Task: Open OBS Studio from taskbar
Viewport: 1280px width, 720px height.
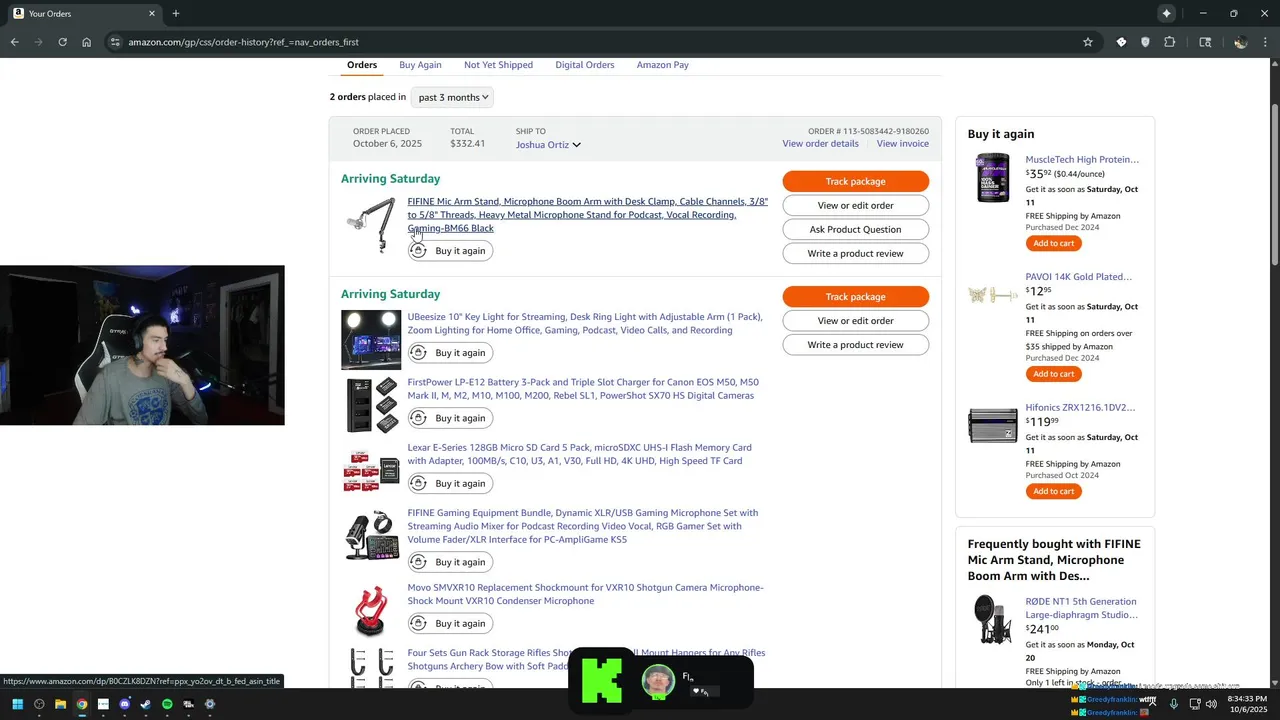Action: (x=39, y=704)
